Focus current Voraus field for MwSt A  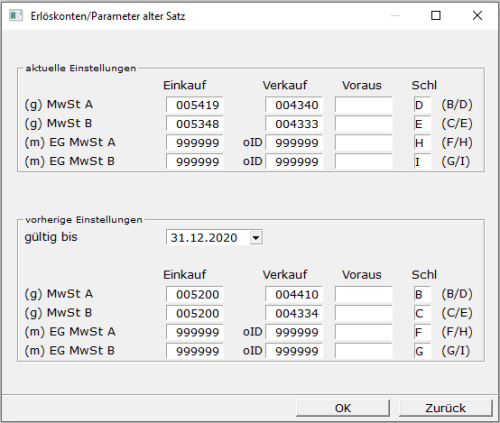[x=364, y=105]
